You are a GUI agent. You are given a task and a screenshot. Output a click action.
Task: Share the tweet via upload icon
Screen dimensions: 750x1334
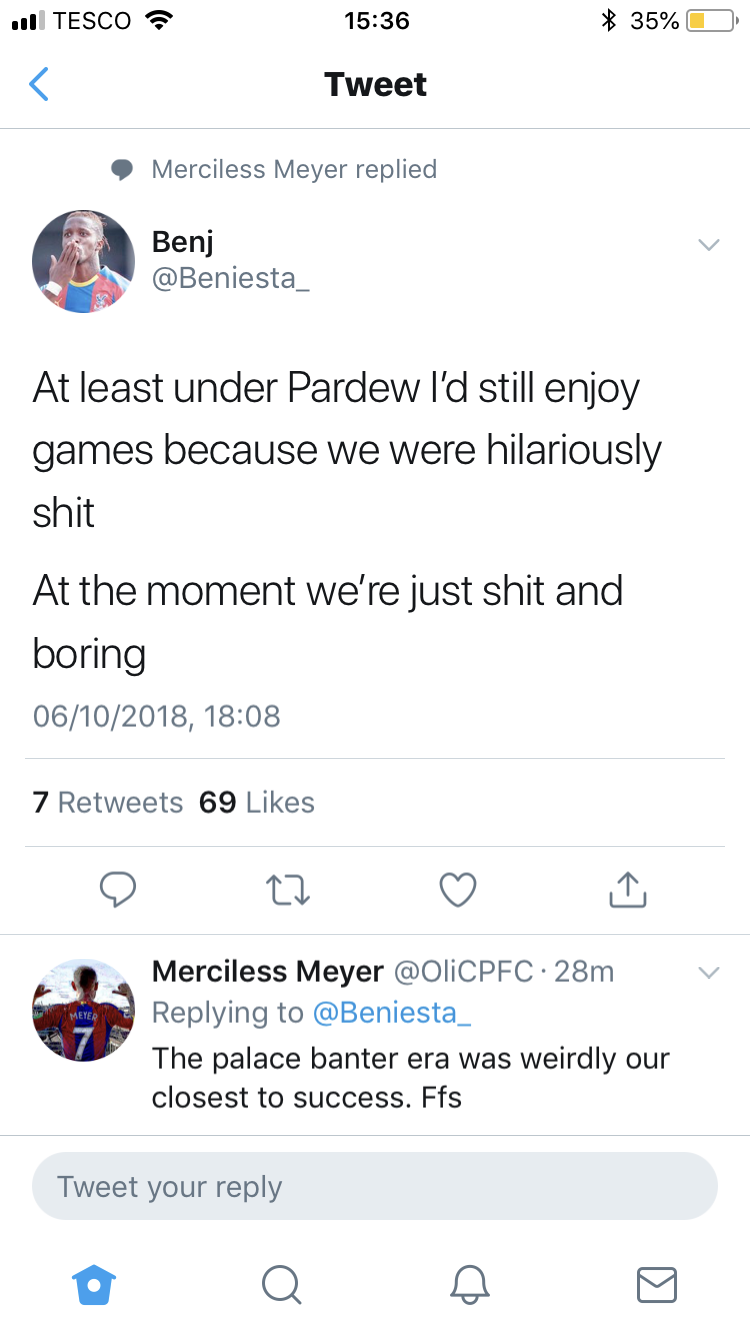pos(628,888)
